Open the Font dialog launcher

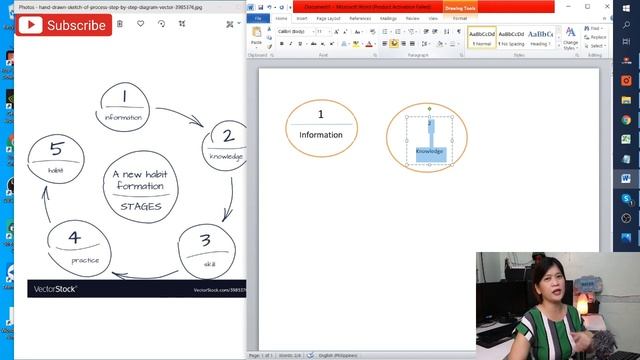[375, 55]
